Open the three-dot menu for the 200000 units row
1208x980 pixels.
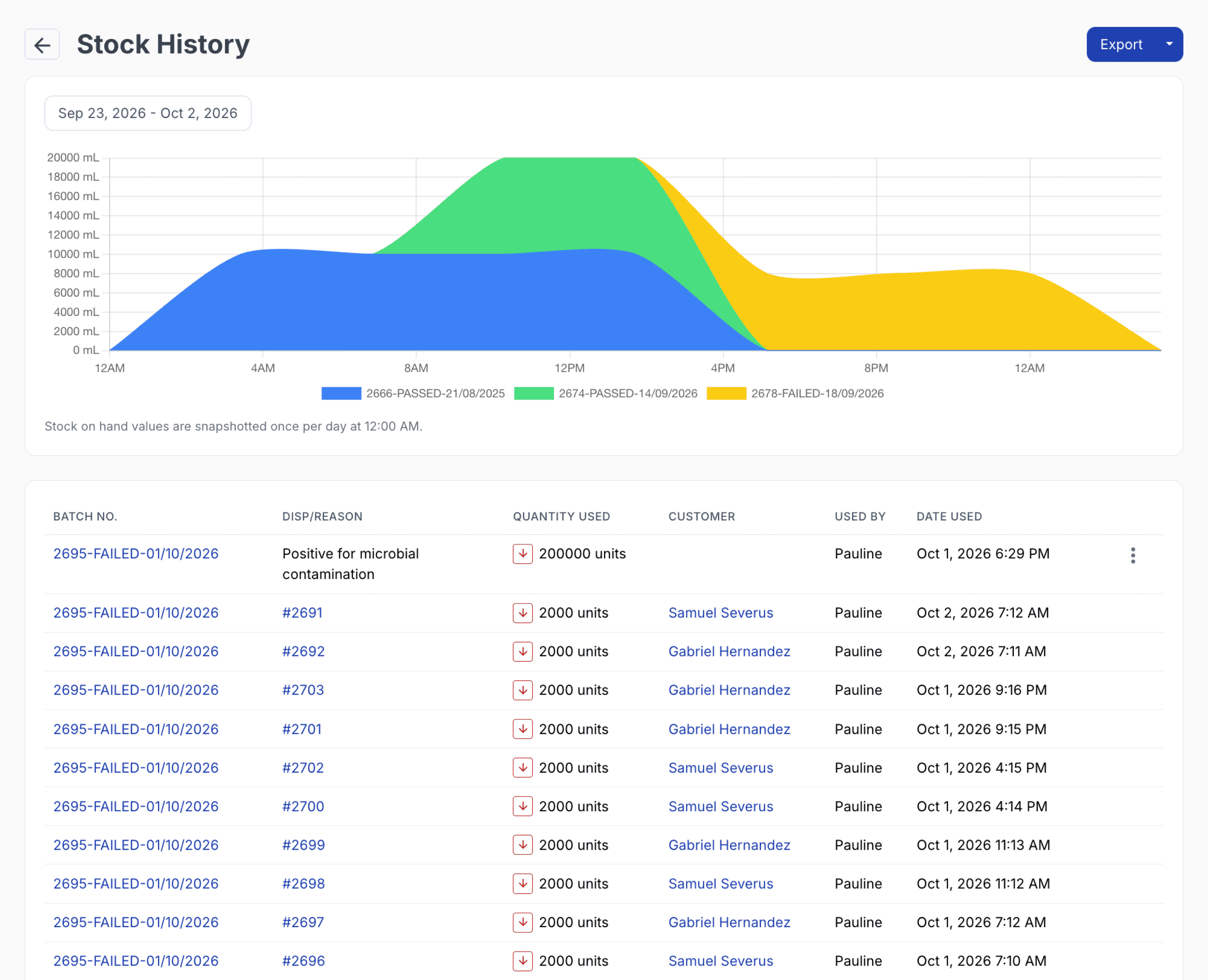click(x=1133, y=555)
